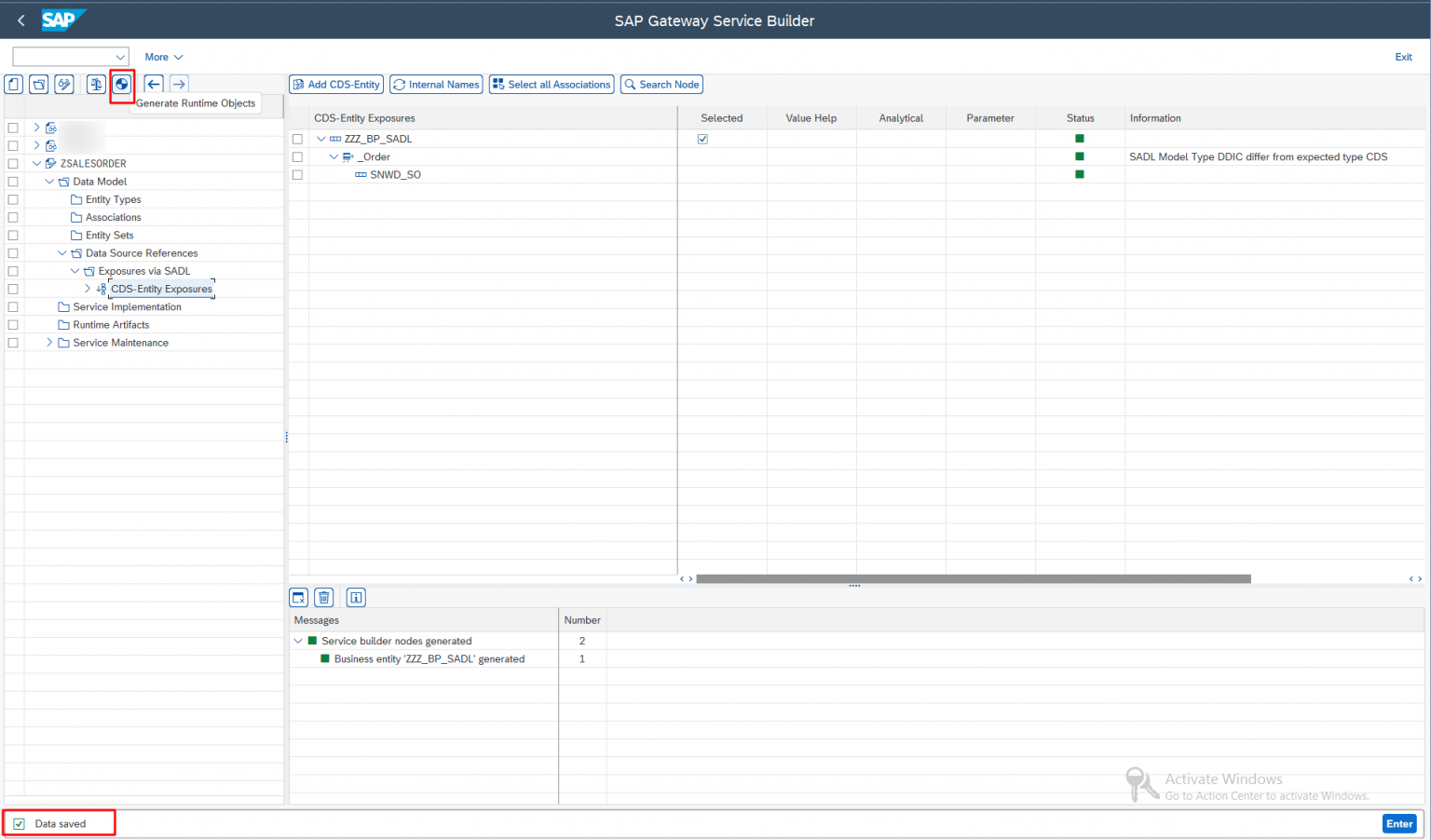Open the More dropdown menu
This screenshot has height=840, width=1431.
pos(163,57)
